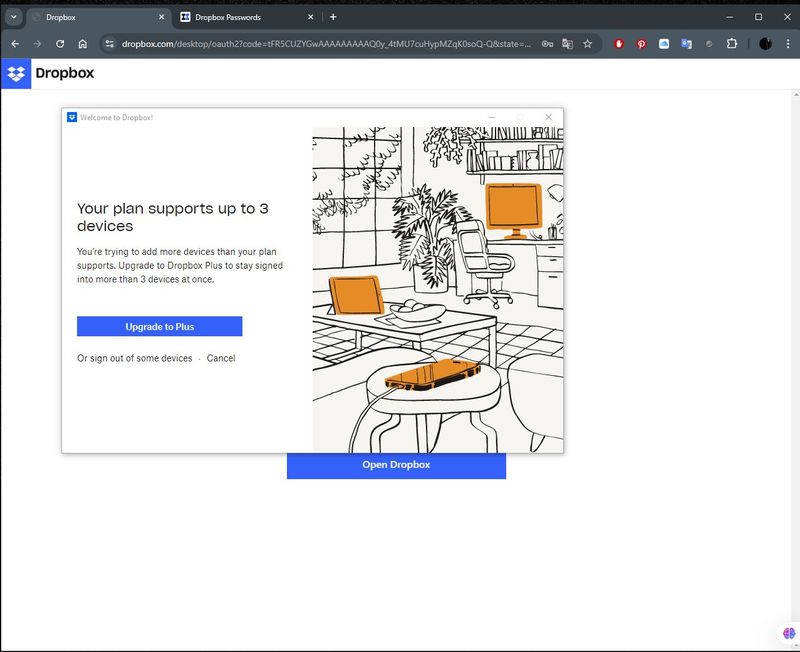
Task: Click the address bar URL
Action: [x=326, y=44]
